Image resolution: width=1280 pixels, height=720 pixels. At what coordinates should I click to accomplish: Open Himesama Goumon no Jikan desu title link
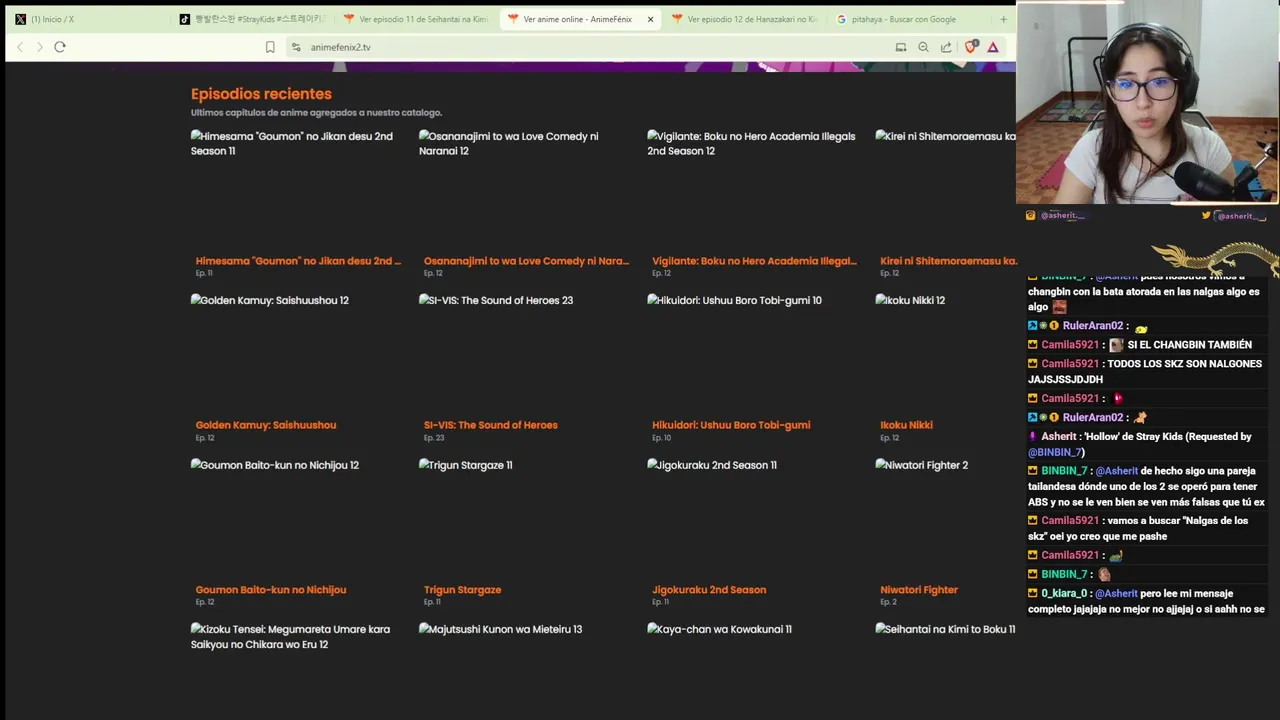pyautogui.click(x=298, y=261)
